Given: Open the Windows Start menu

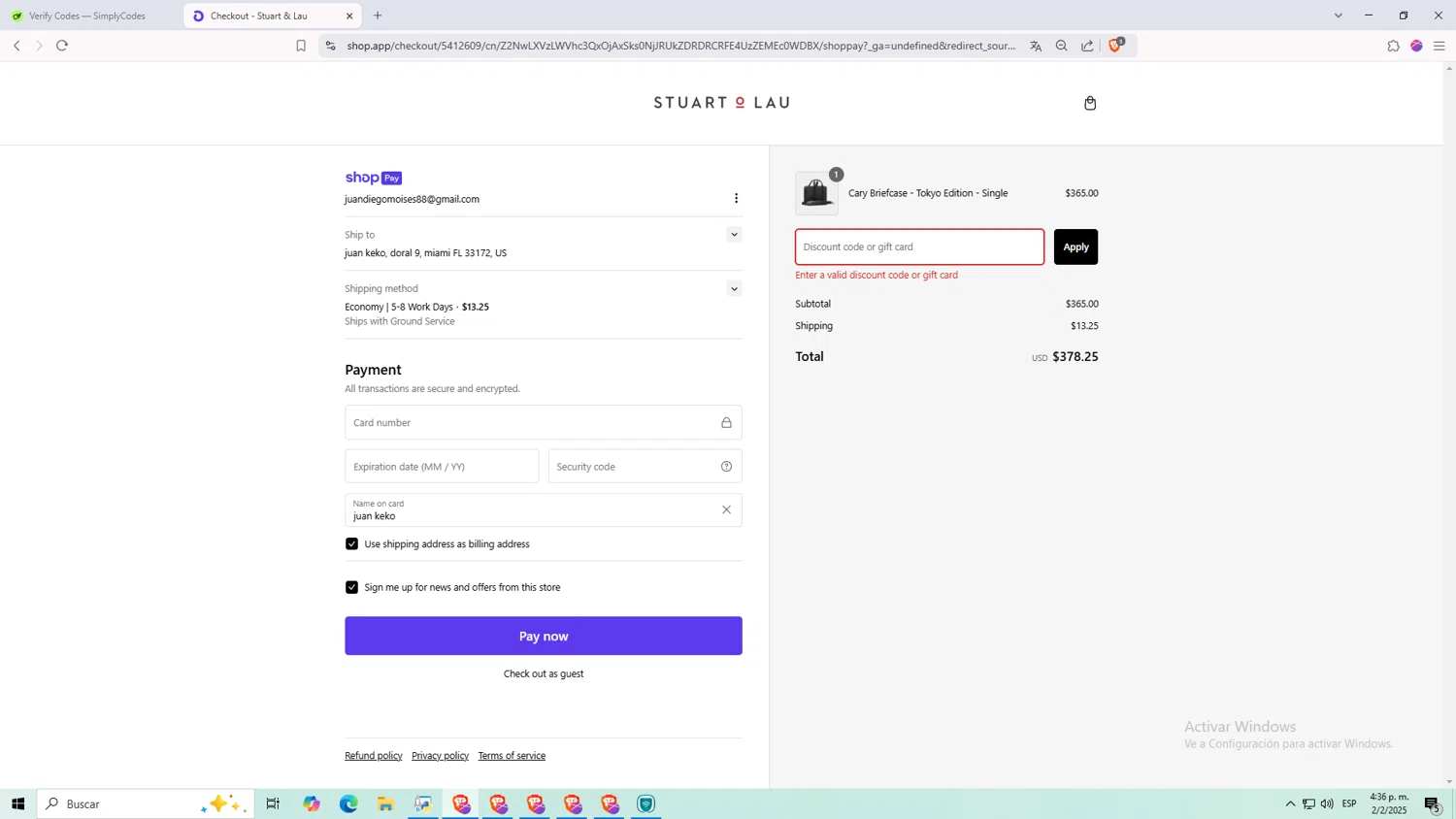Looking at the screenshot, I should point(17,803).
